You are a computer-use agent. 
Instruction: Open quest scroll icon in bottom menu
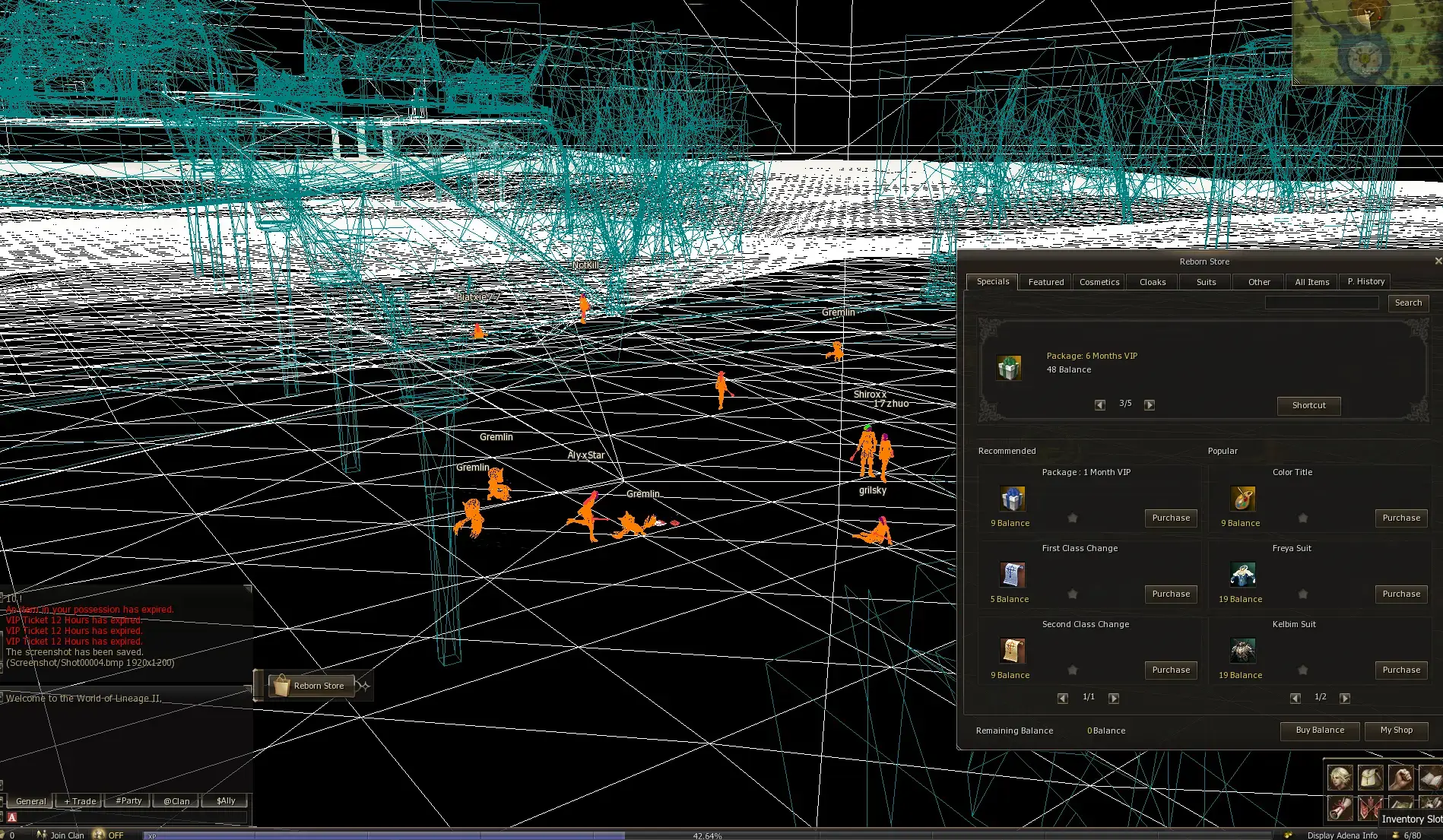pyautogui.click(x=1340, y=807)
